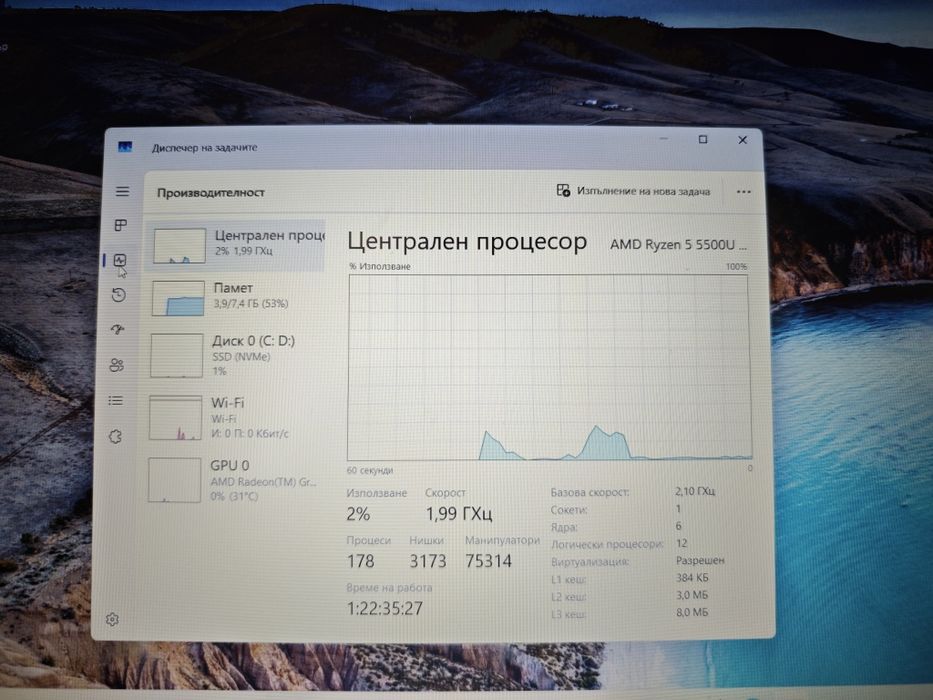Click the '3173' threads count

tap(428, 561)
